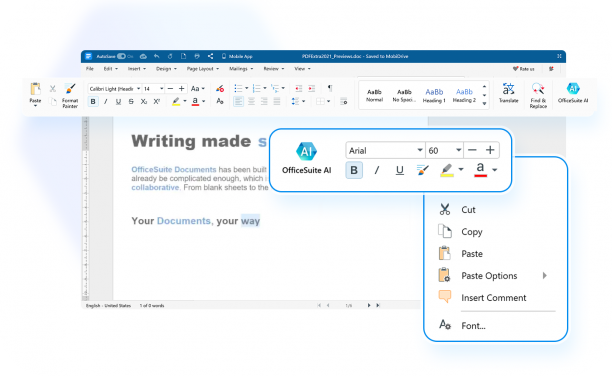This screenshot has height=376, width=612.
Task: Click the Redo icon in the title bar
Action: [170, 56]
